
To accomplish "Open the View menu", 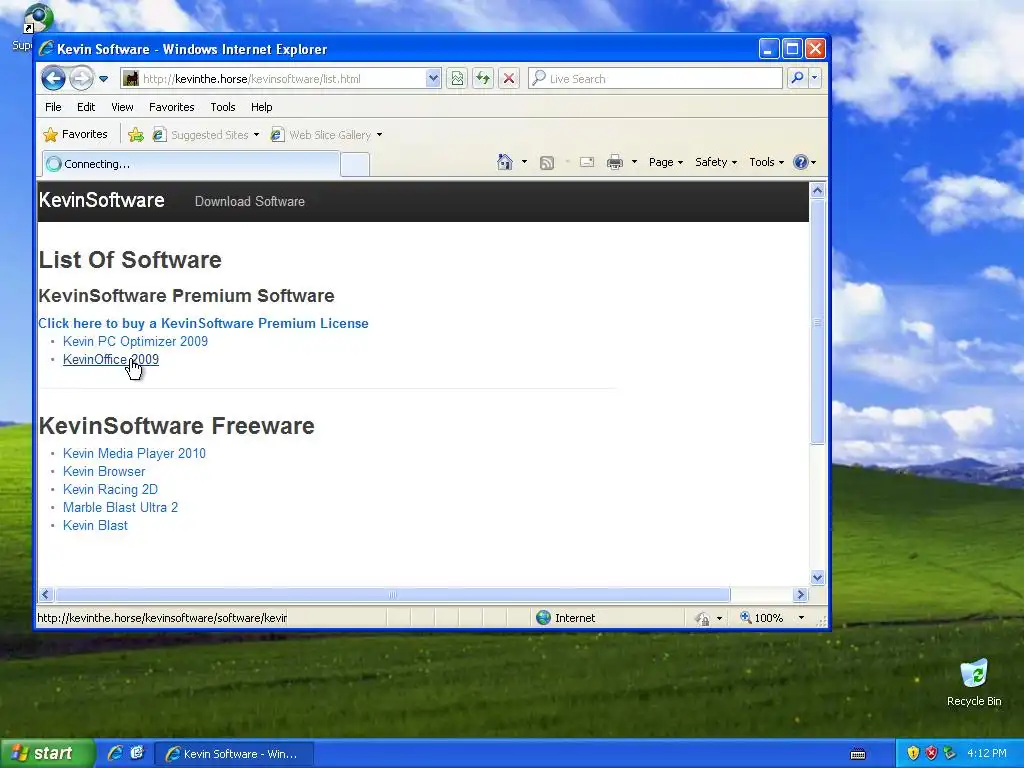I will [122, 107].
